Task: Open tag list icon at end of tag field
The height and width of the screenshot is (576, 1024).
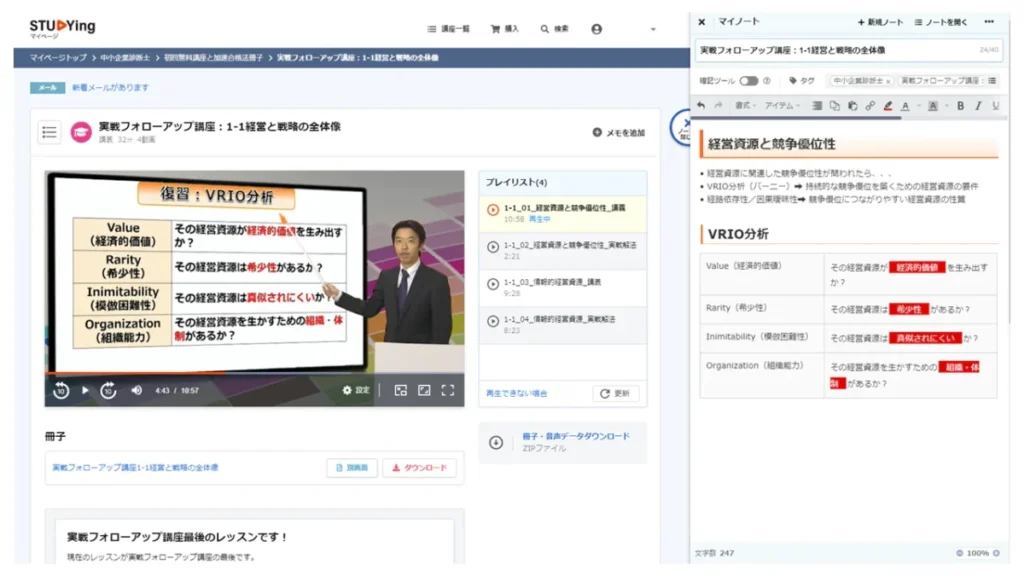Action: [992, 81]
